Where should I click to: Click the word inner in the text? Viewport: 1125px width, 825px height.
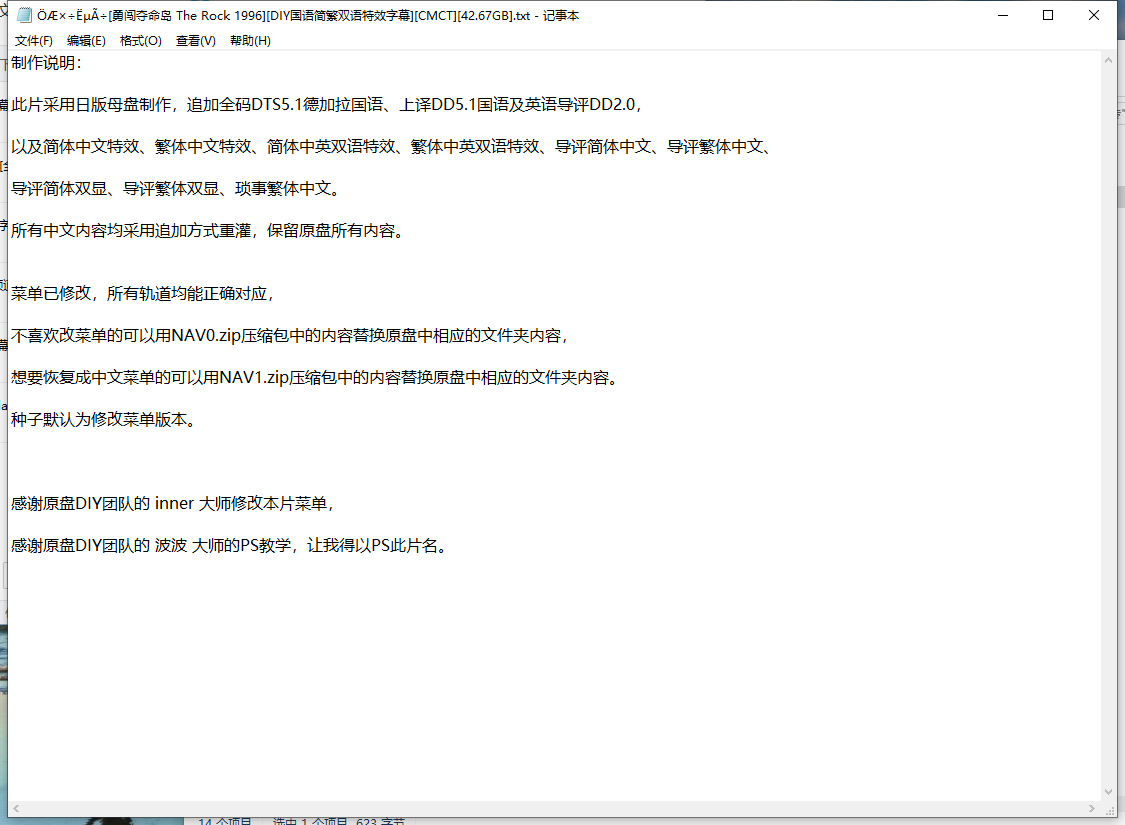175,504
